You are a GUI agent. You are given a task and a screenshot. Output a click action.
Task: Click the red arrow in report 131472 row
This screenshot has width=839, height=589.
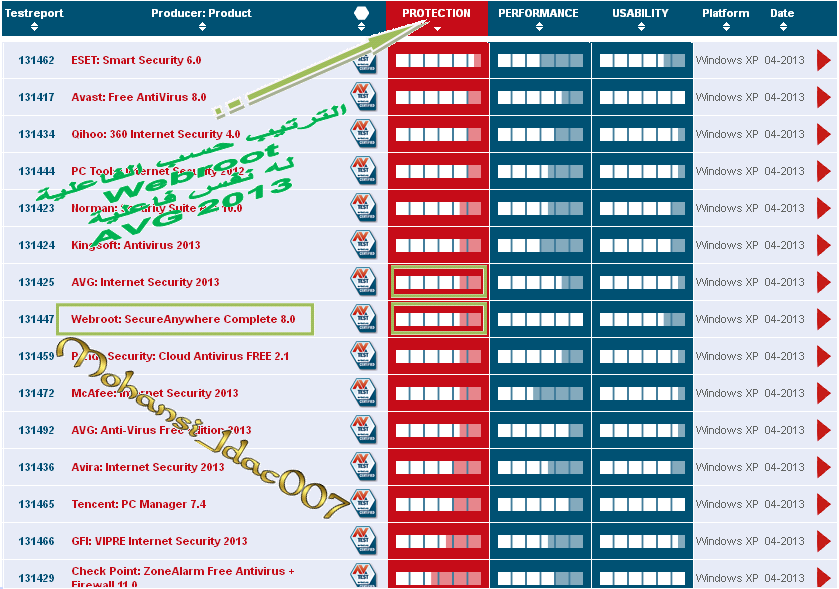823,393
